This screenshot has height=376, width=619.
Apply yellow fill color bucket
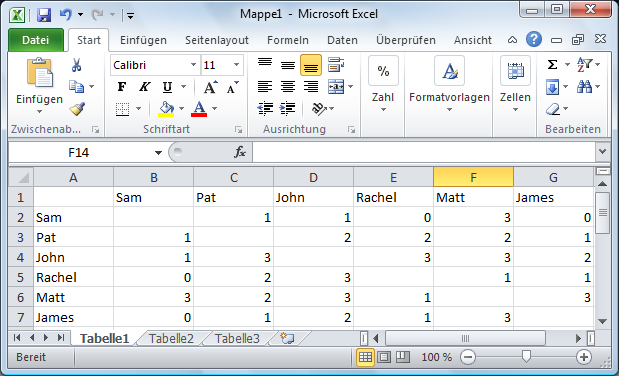tap(166, 109)
